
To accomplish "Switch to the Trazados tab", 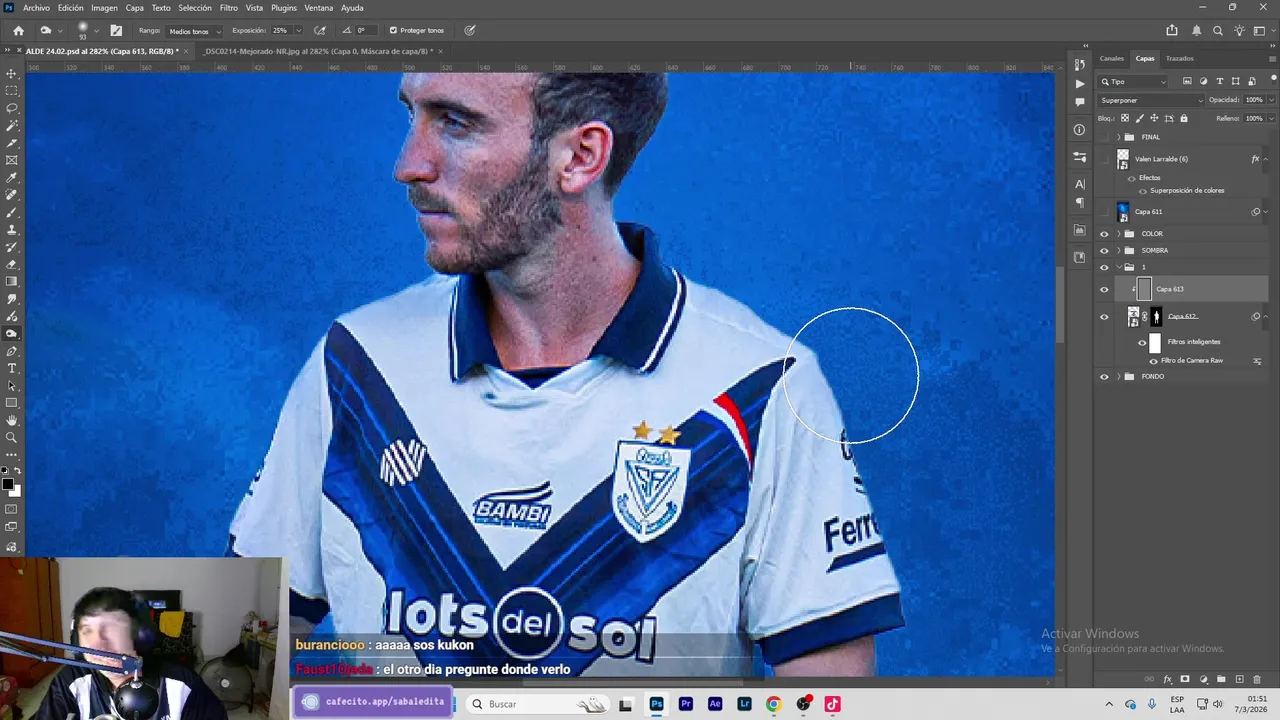I will click(x=1179, y=58).
